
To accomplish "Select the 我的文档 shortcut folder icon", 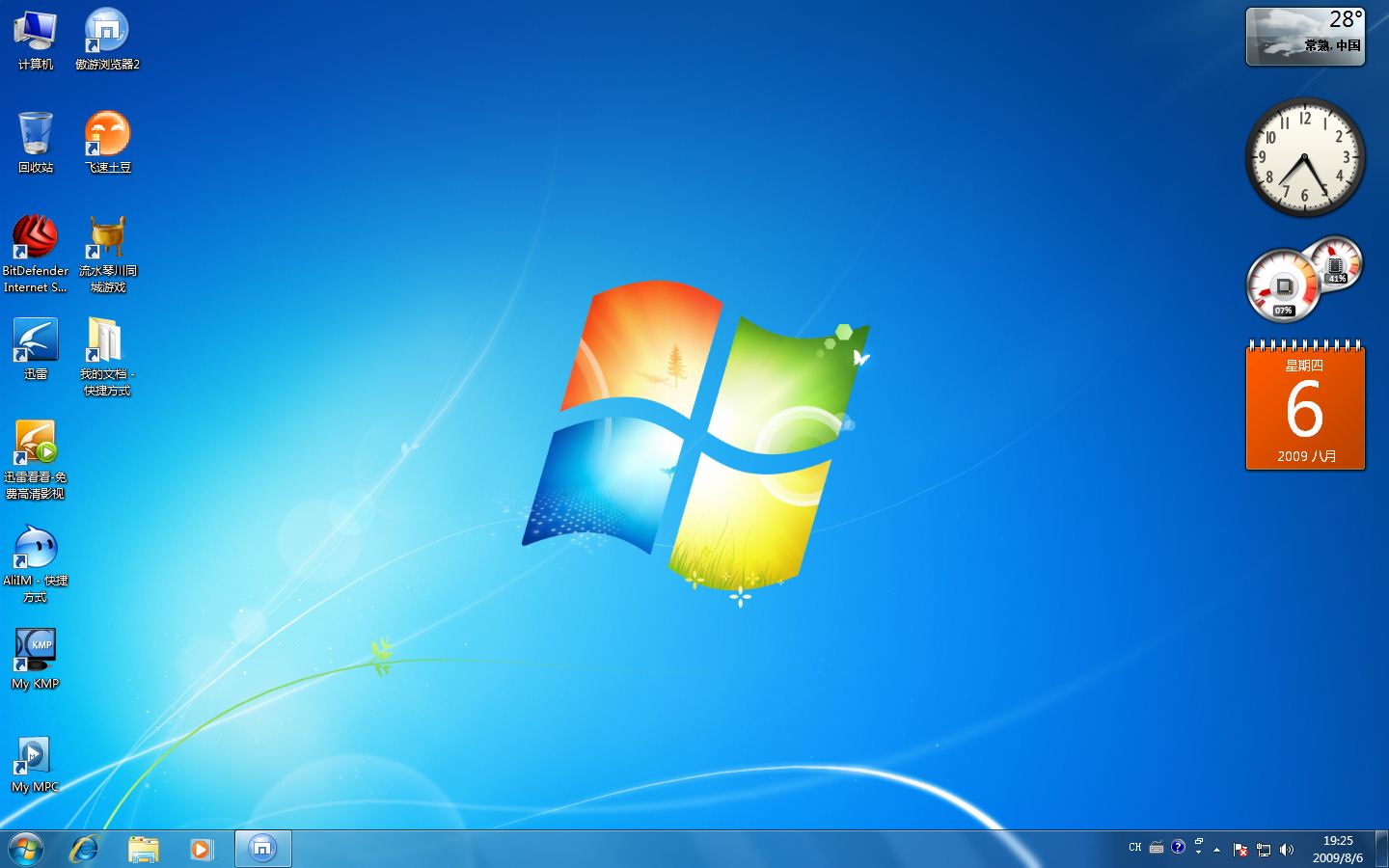I will click(107, 357).
